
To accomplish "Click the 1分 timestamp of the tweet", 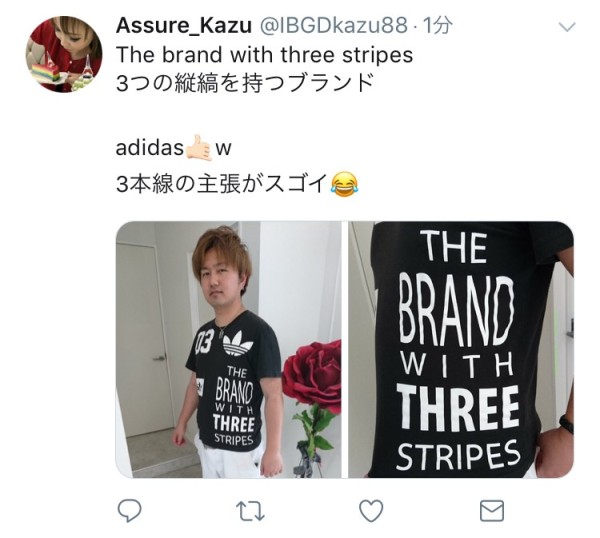I will coord(437,26).
